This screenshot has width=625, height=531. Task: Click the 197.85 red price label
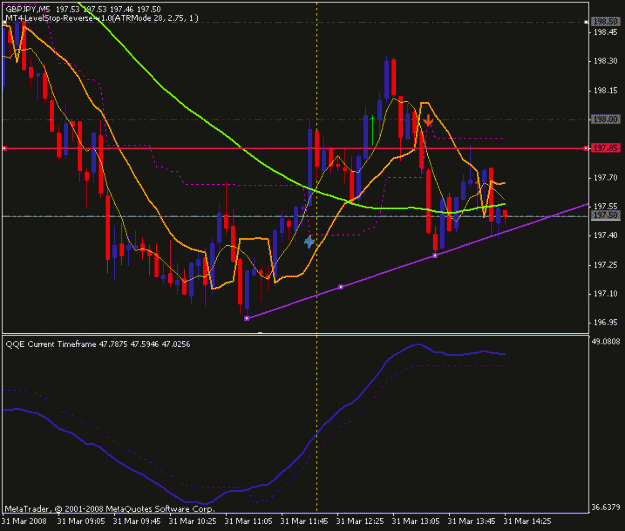[x=605, y=148]
